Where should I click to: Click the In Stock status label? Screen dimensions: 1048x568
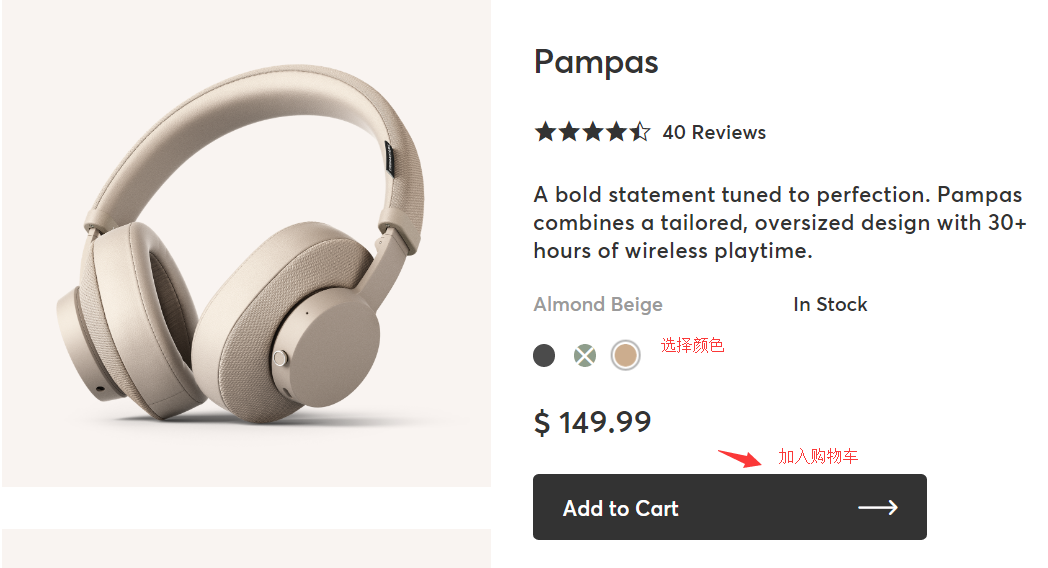tap(830, 305)
